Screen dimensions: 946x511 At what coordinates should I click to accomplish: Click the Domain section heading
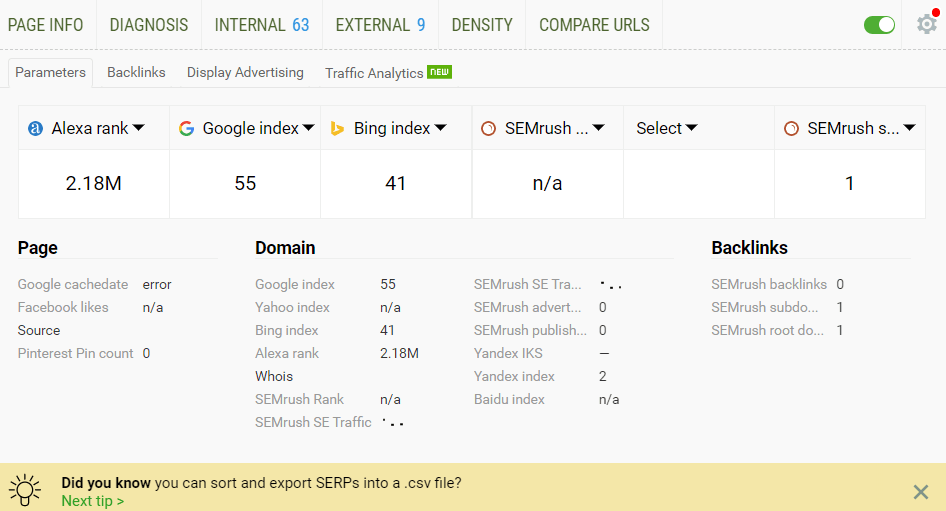pyautogui.click(x=285, y=248)
